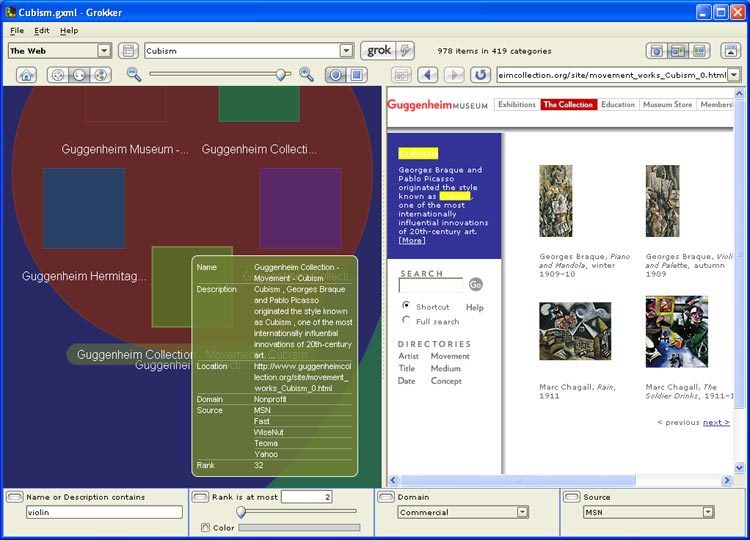Open the Artist directory link
Screen dimensions: 750x540
pos(408,356)
